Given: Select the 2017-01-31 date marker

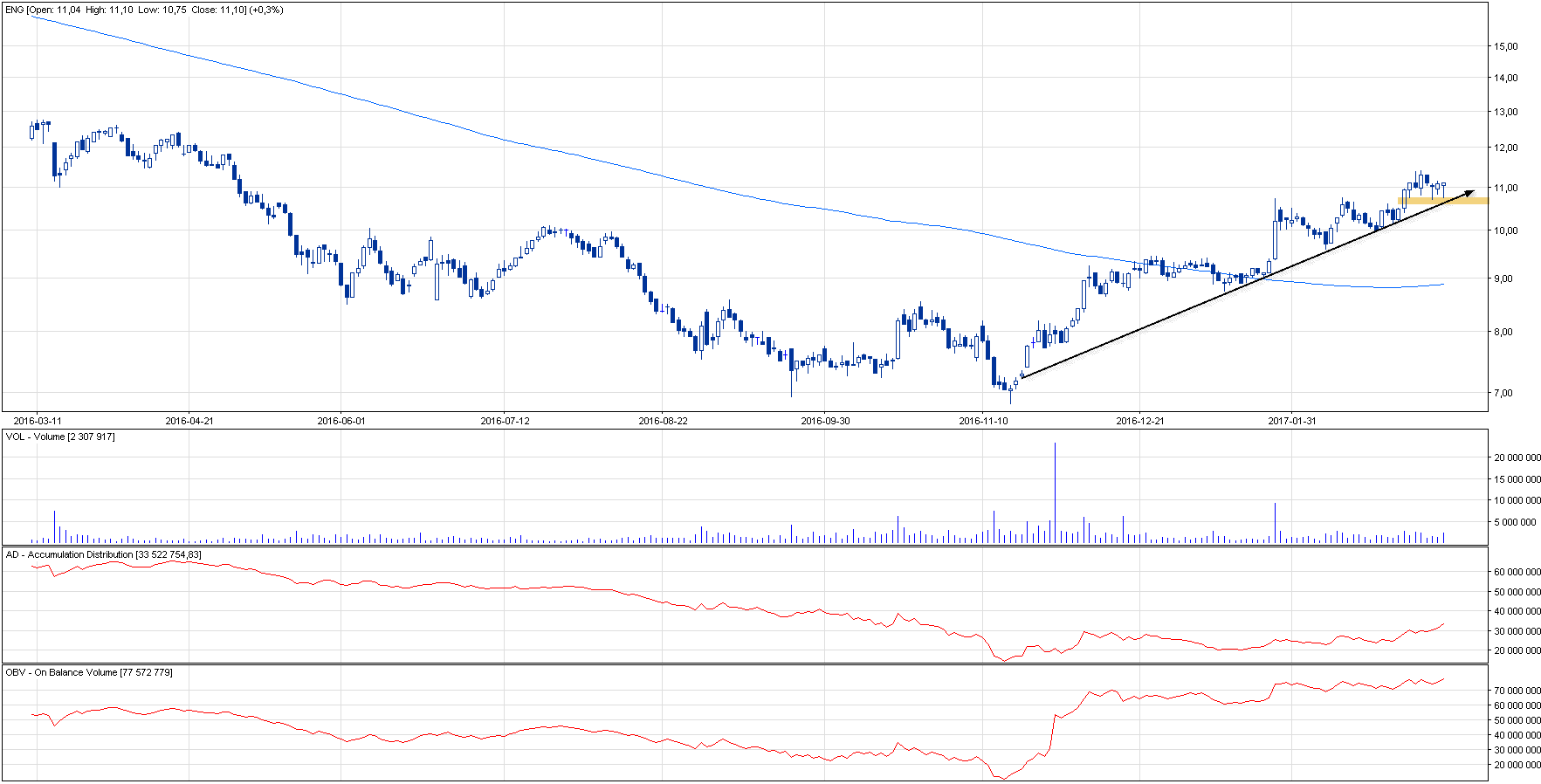Looking at the screenshot, I should [1291, 421].
